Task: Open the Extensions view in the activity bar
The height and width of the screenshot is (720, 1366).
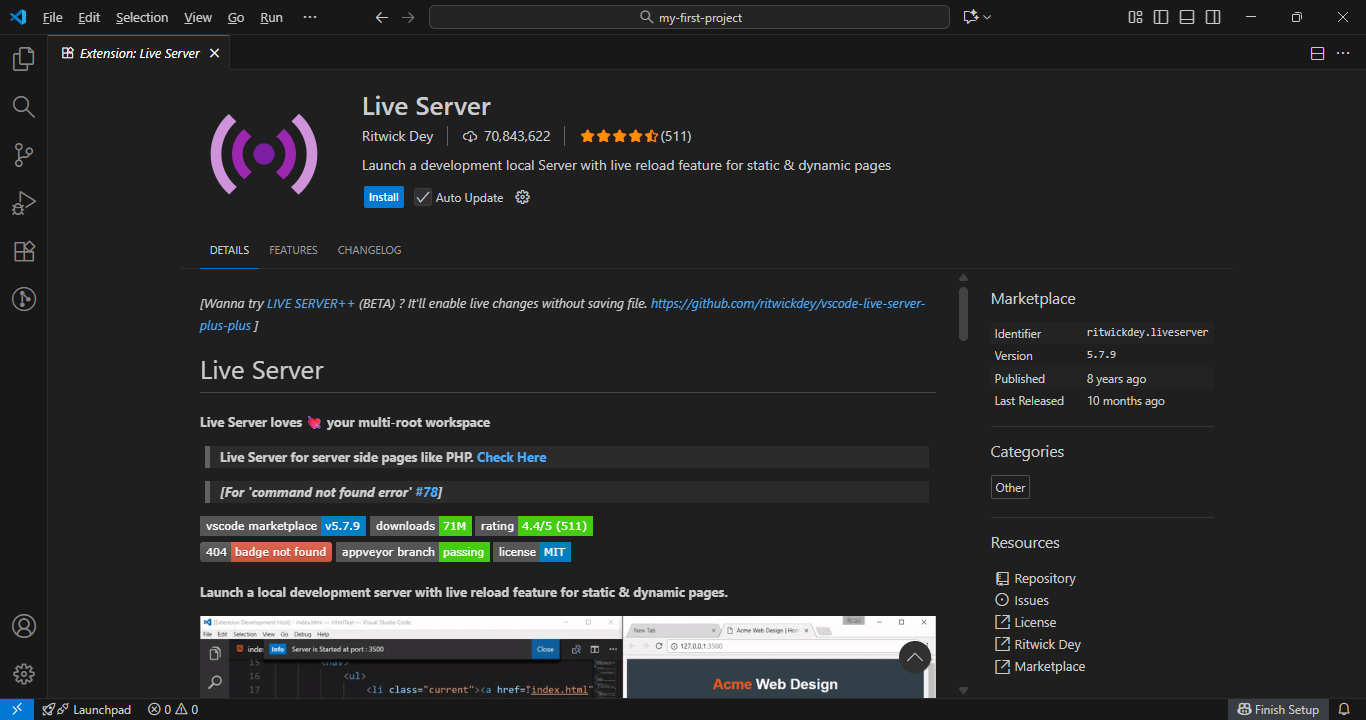Action: click(24, 251)
